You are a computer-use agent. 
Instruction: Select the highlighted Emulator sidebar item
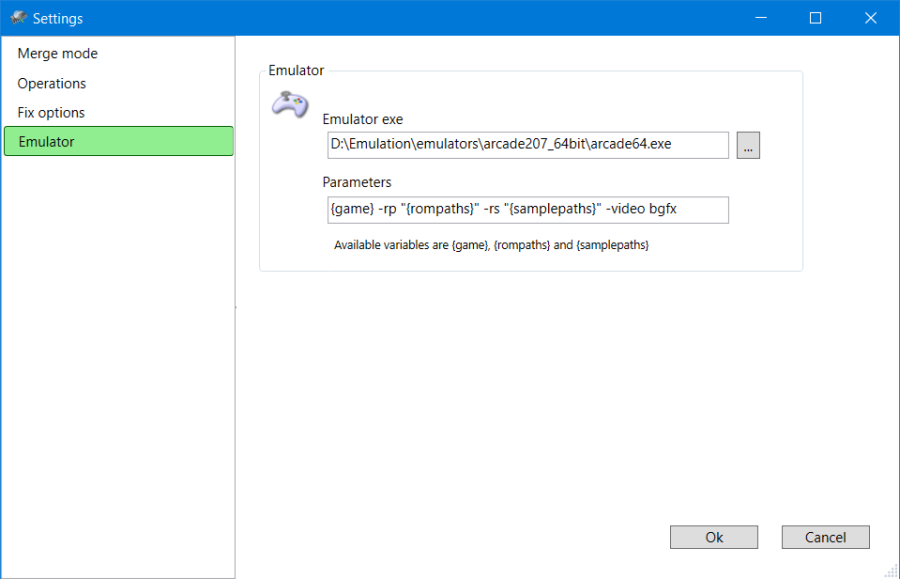pos(118,142)
